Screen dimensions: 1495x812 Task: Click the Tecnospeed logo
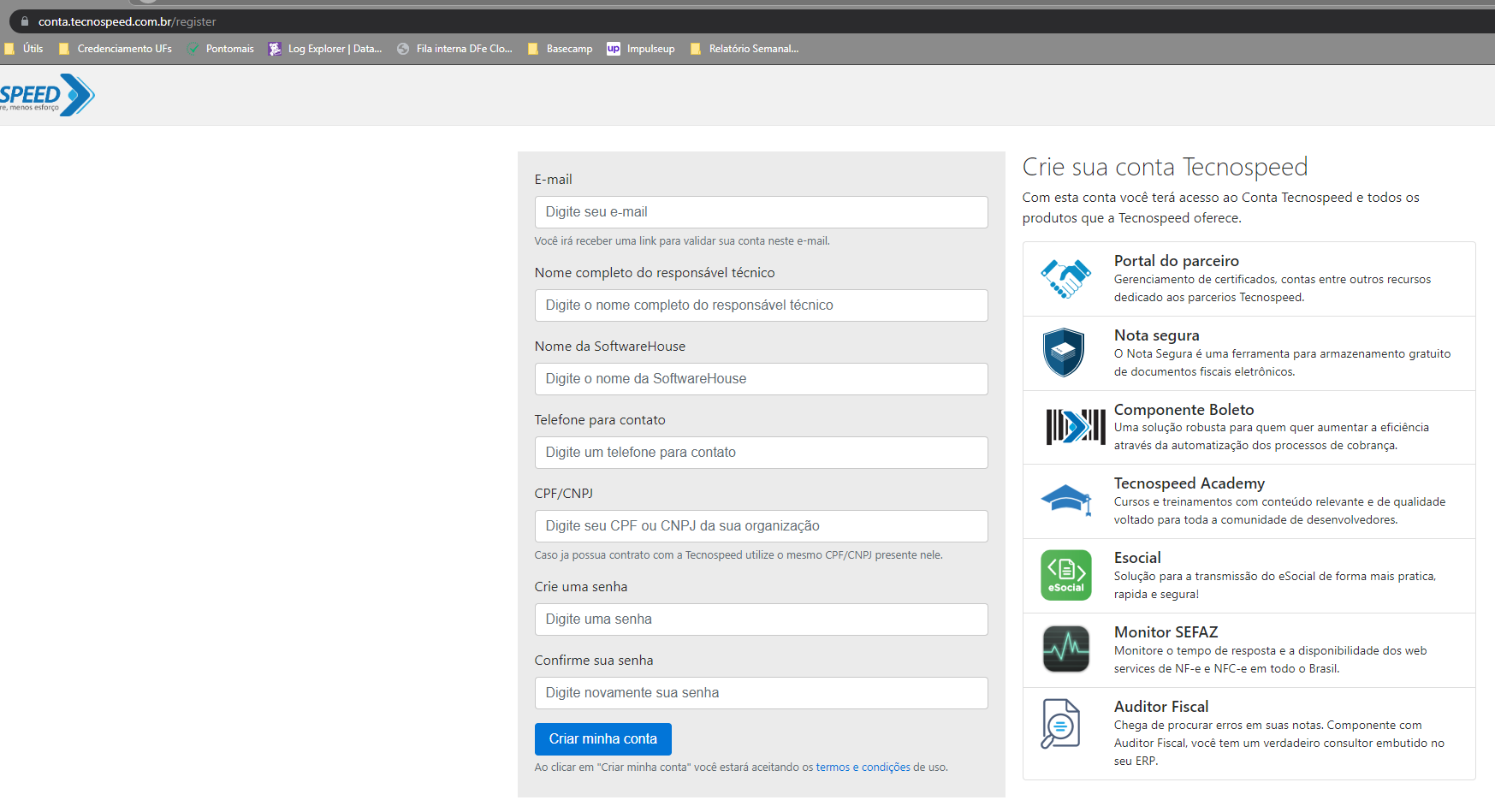[x=47, y=95]
